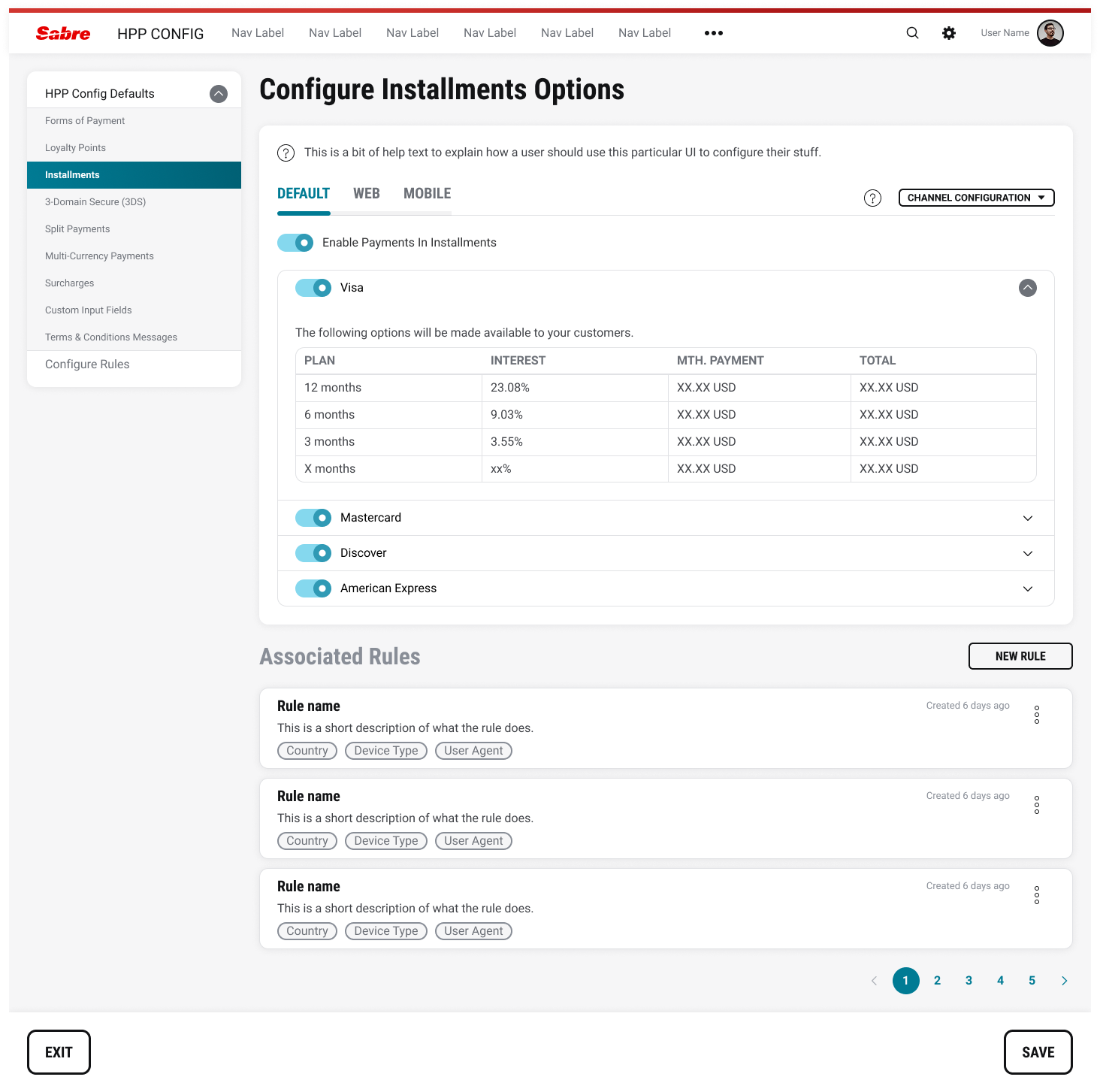
Task: Open Channel Configuration dropdown
Action: (977, 198)
